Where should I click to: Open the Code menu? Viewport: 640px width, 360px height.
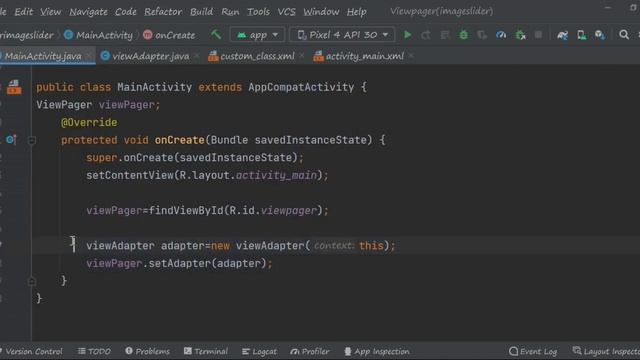[x=126, y=12]
